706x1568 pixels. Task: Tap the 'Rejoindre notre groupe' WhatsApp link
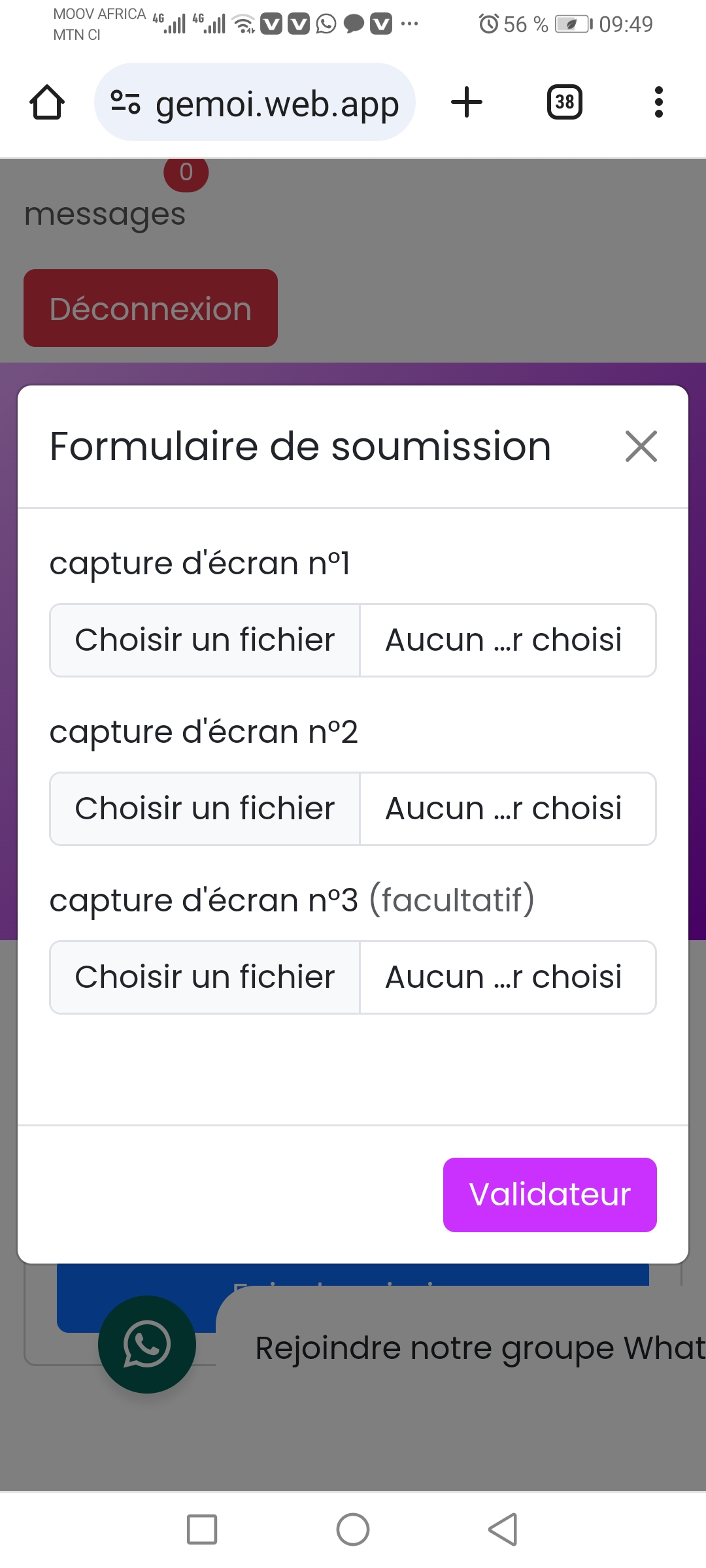pos(477,1348)
